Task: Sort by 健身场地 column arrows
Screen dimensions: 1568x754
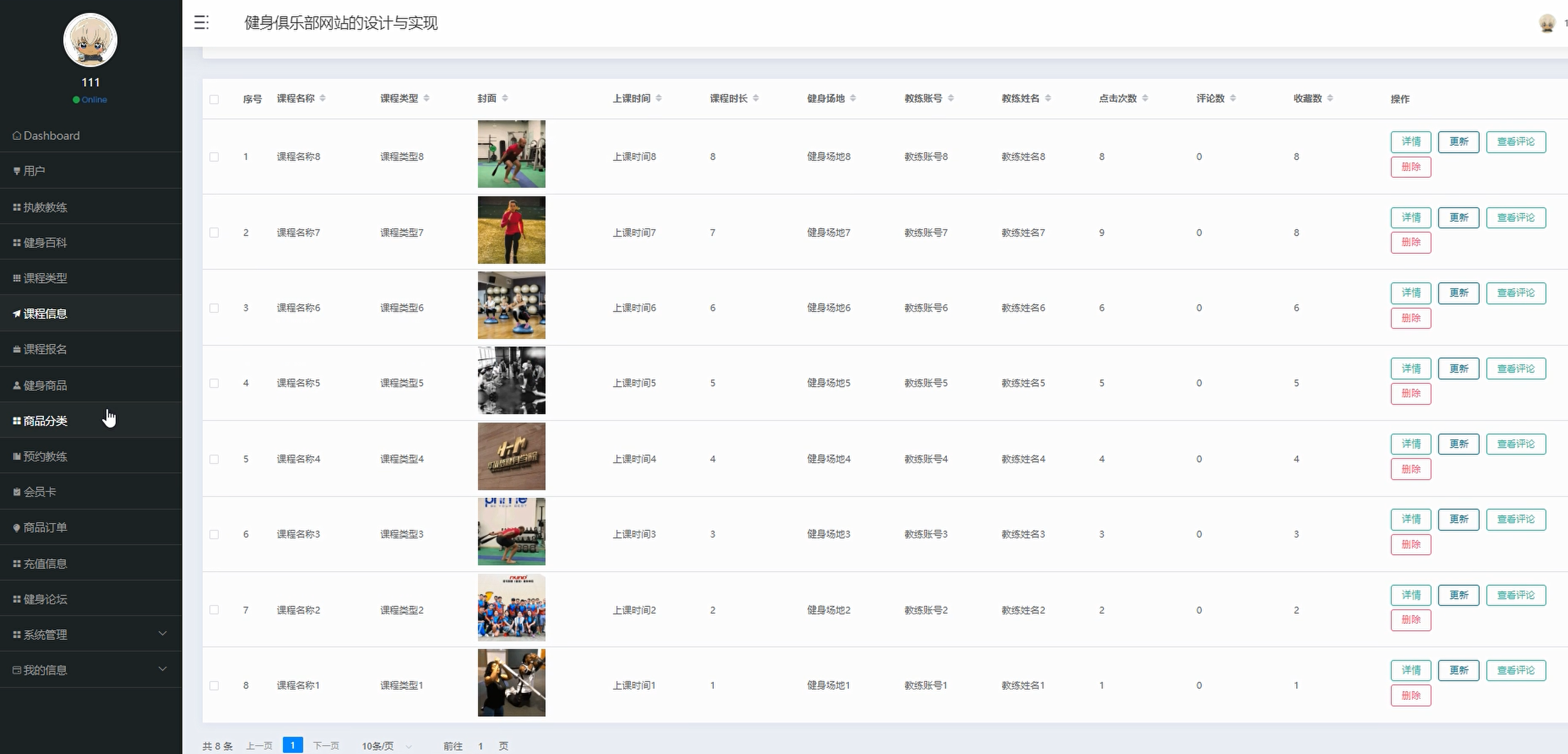Action: (853, 98)
